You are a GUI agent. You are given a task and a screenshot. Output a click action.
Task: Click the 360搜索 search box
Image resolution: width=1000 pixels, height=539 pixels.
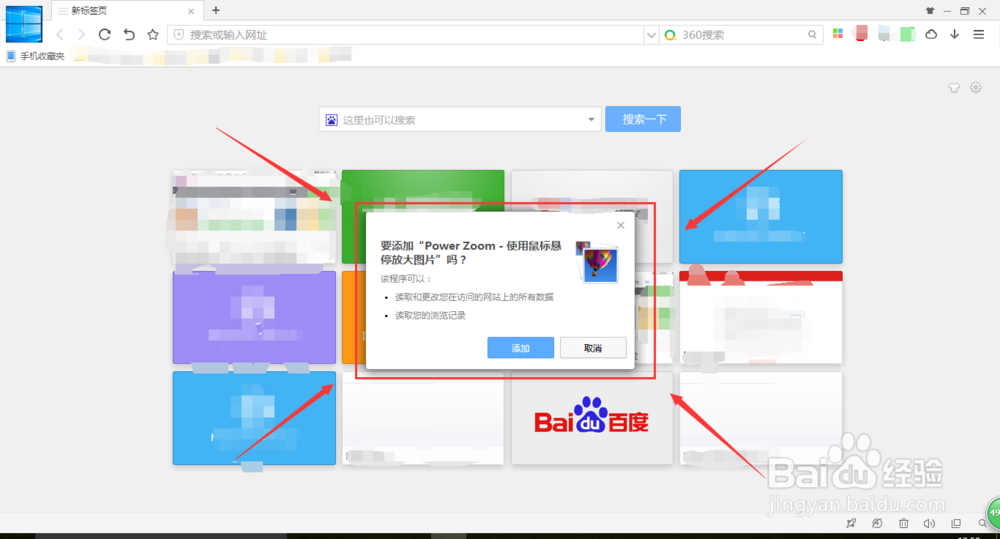(741, 34)
